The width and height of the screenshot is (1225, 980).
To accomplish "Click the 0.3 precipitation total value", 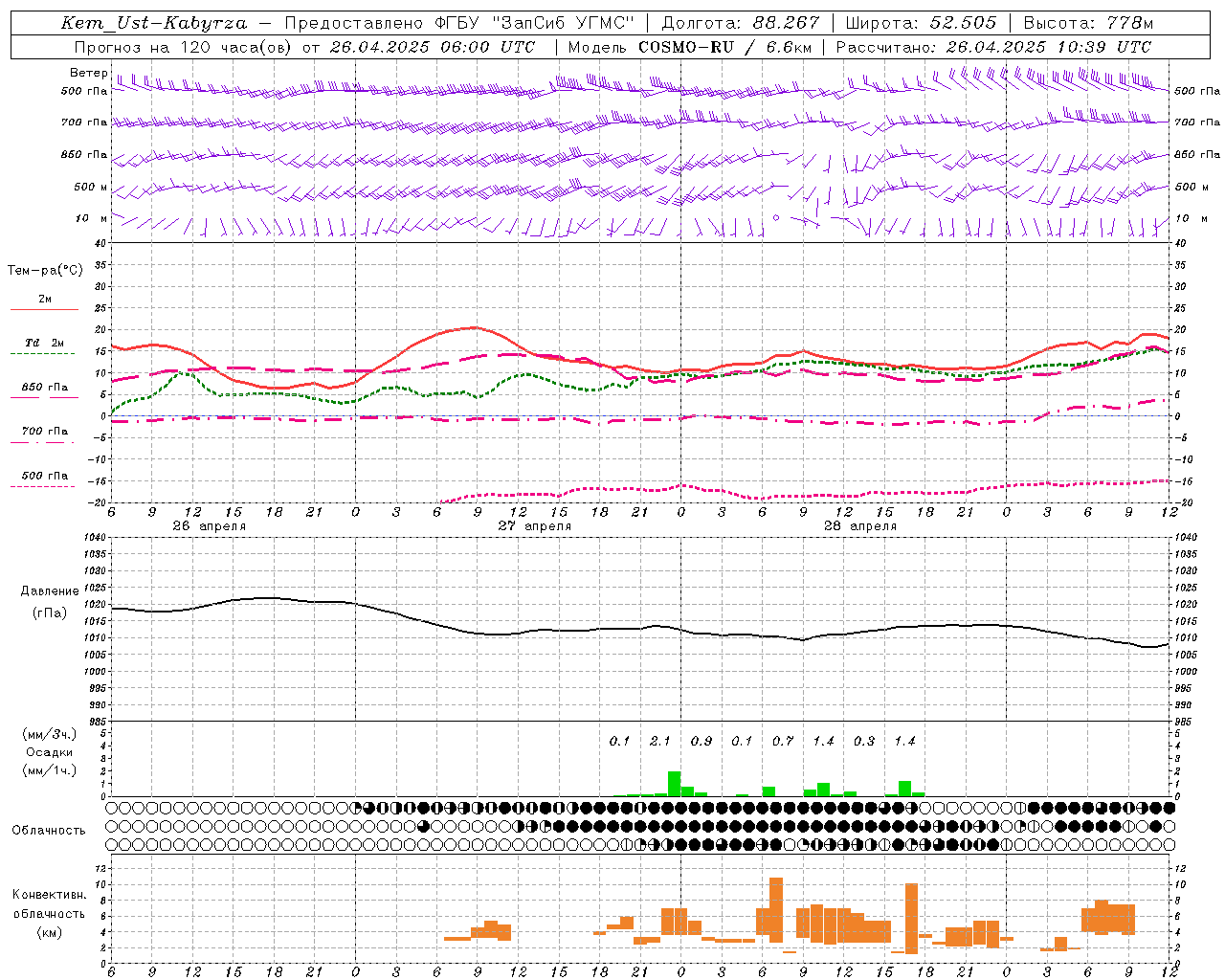I will pos(864,741).
